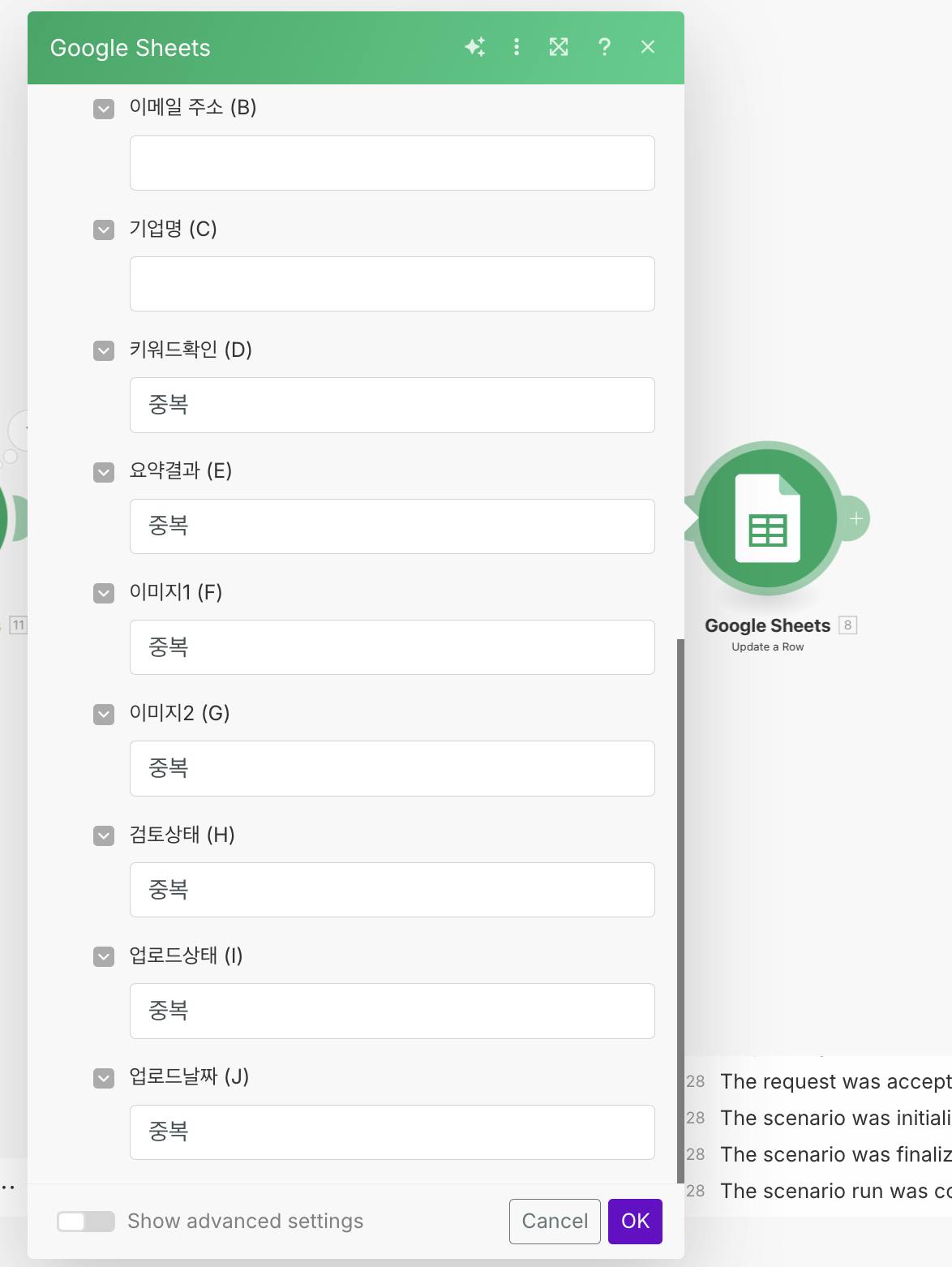Toggle the 요약결과 (E) field checkbox
Image resolution: width=952 pixels, height=1267 pixels.
[104, 472]
